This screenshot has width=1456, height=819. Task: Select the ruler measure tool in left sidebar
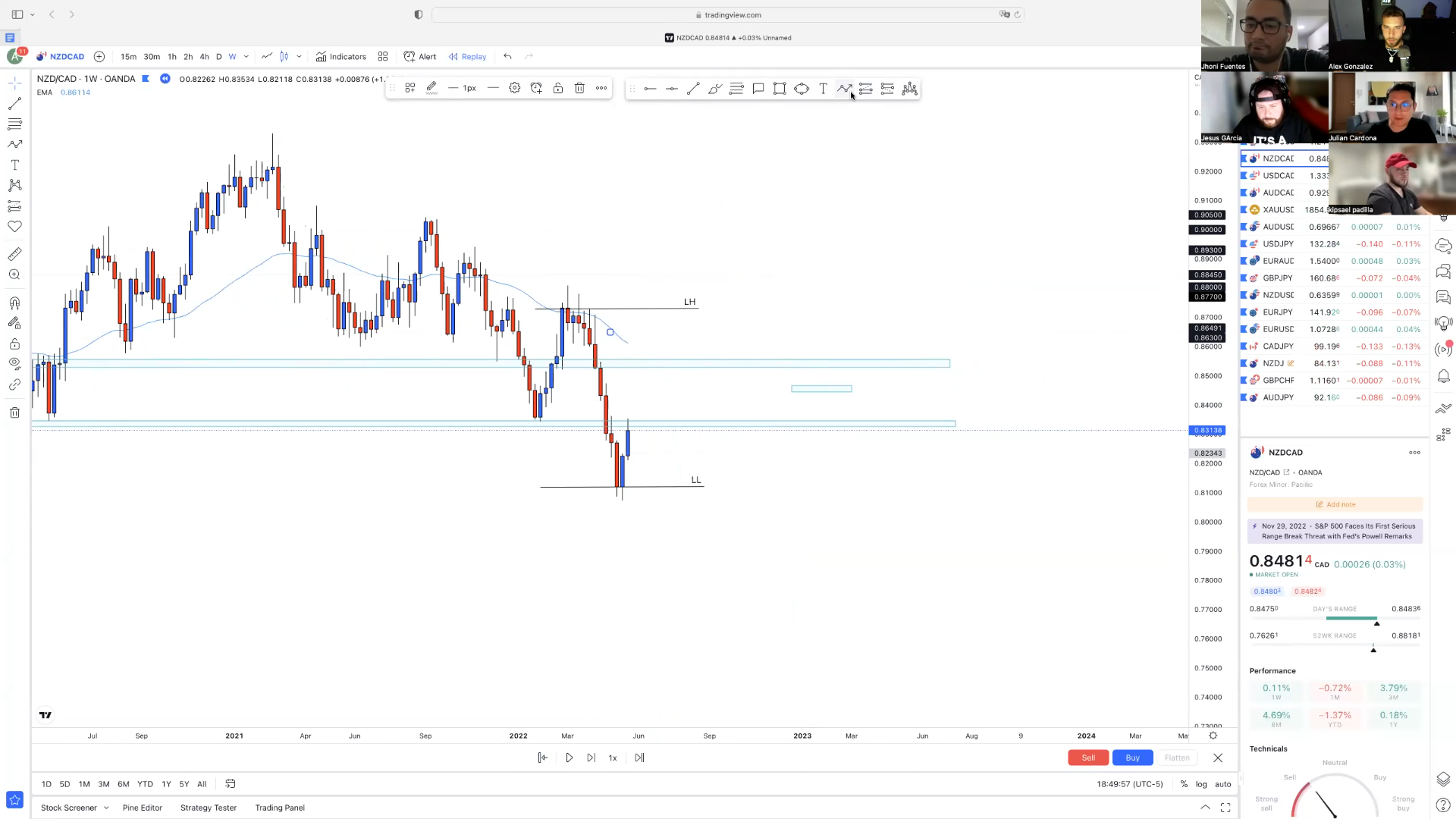tap(14, 255)
